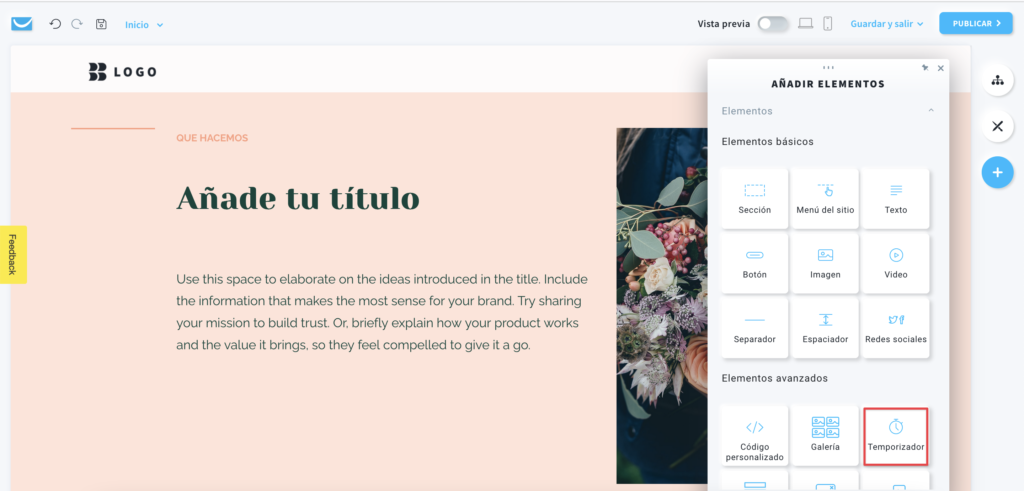Add a Video element
1024x491 pixels.
895,263
